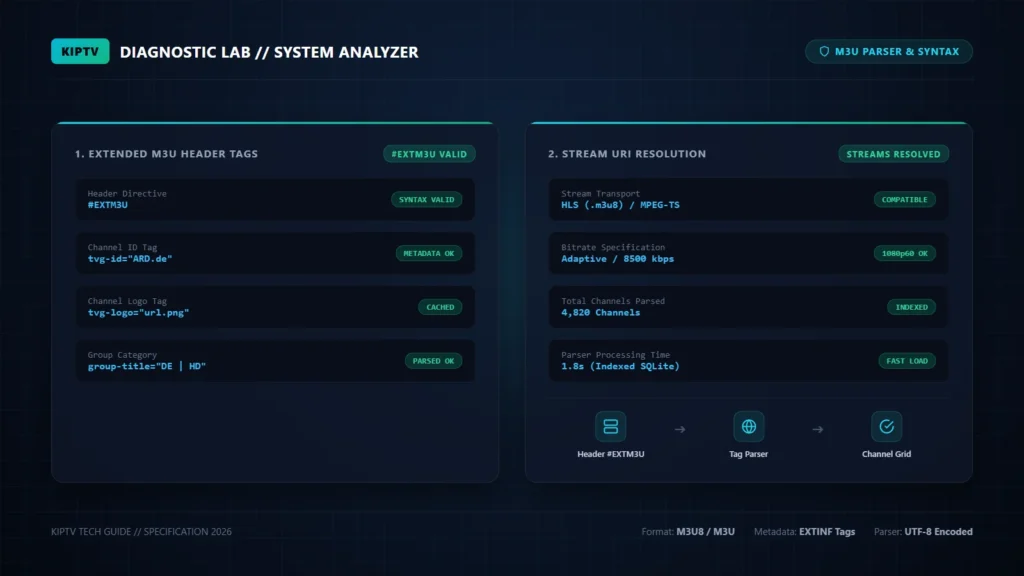The image size is (1024, 576).
Task: Click the 1.8s (Indexed SQLite) value
Action: 620,366
